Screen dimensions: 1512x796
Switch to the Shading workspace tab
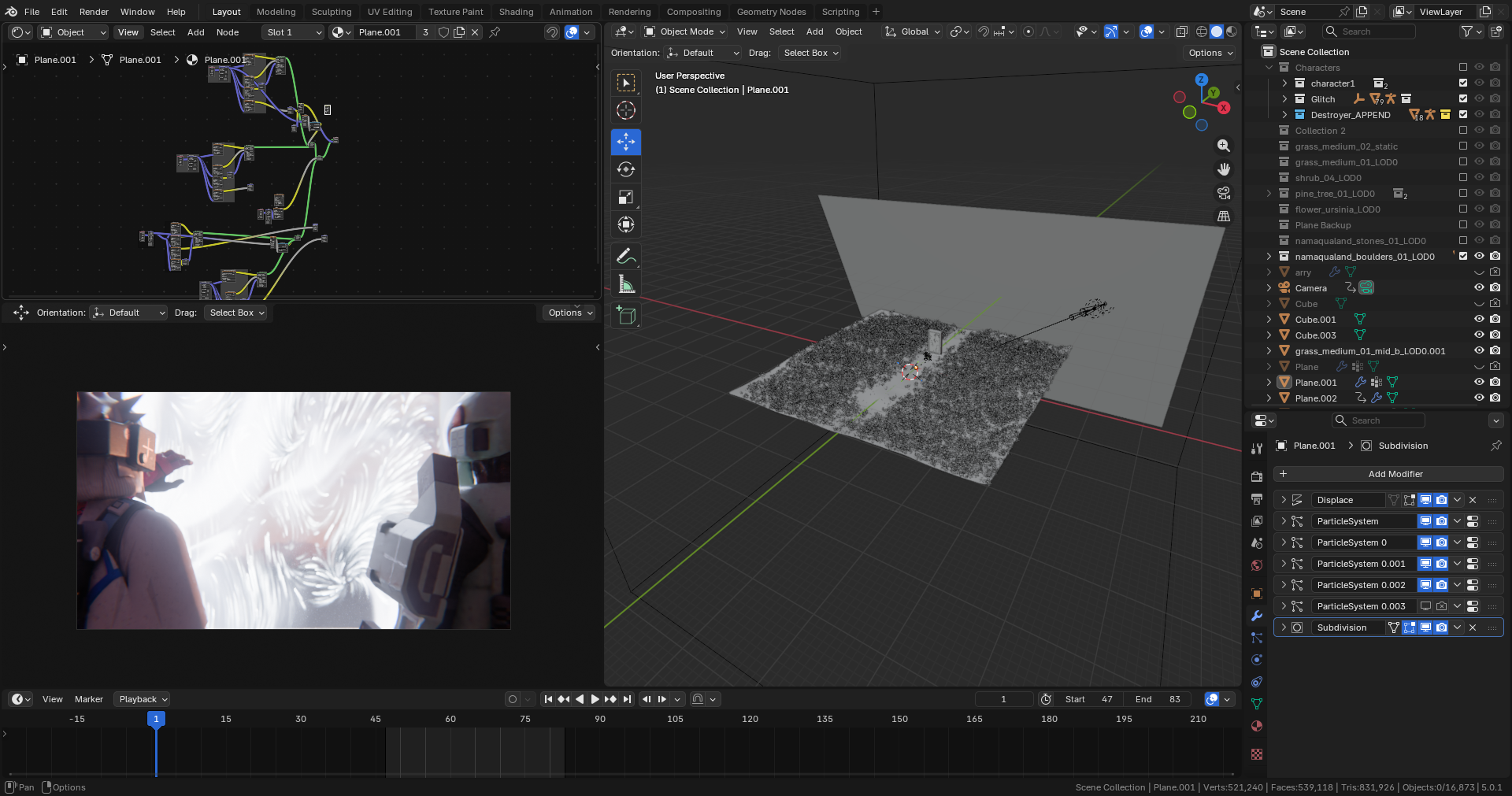point(516,12)
